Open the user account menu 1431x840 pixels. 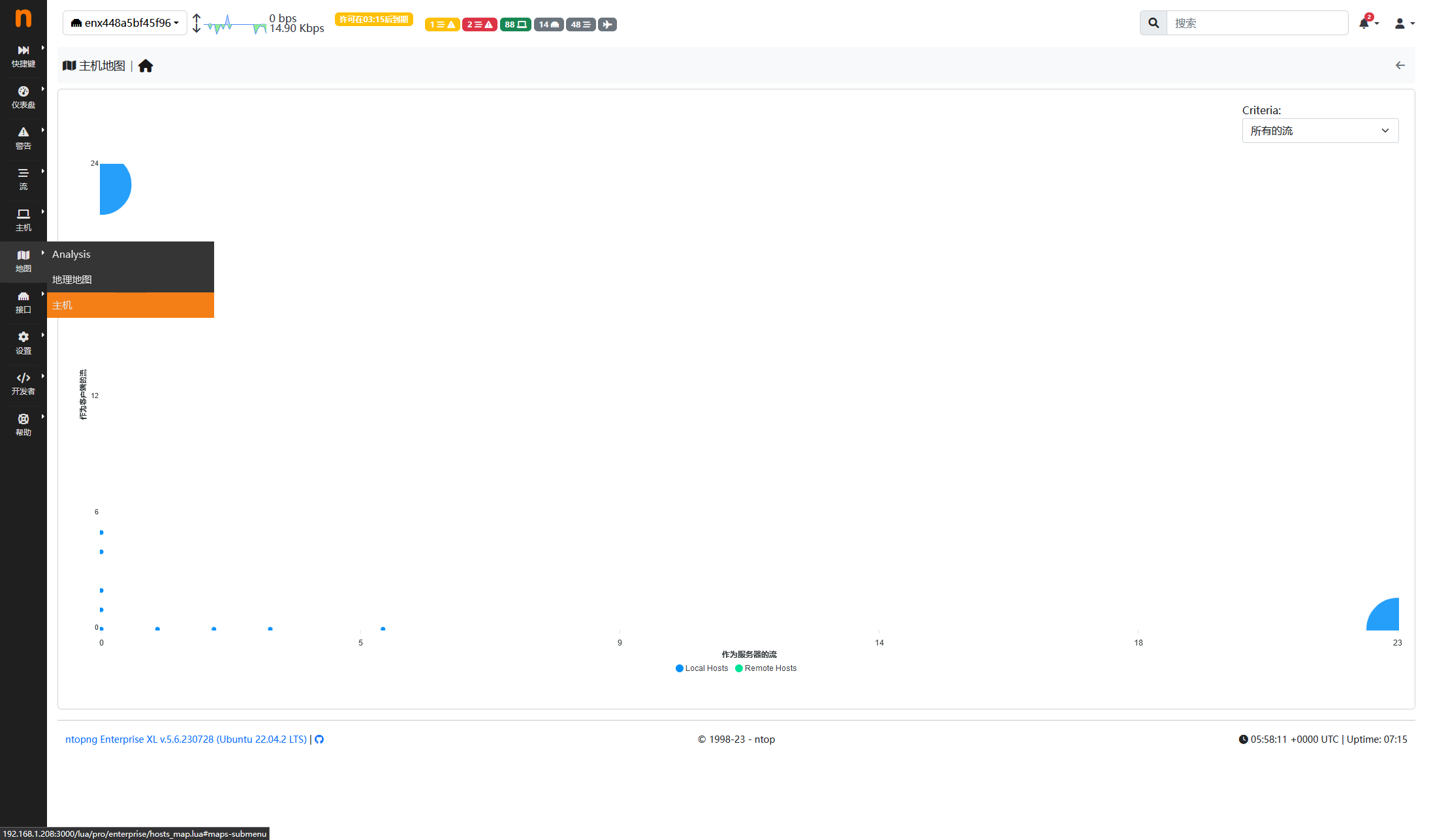pyautogui.click(x=1404, y=23)
